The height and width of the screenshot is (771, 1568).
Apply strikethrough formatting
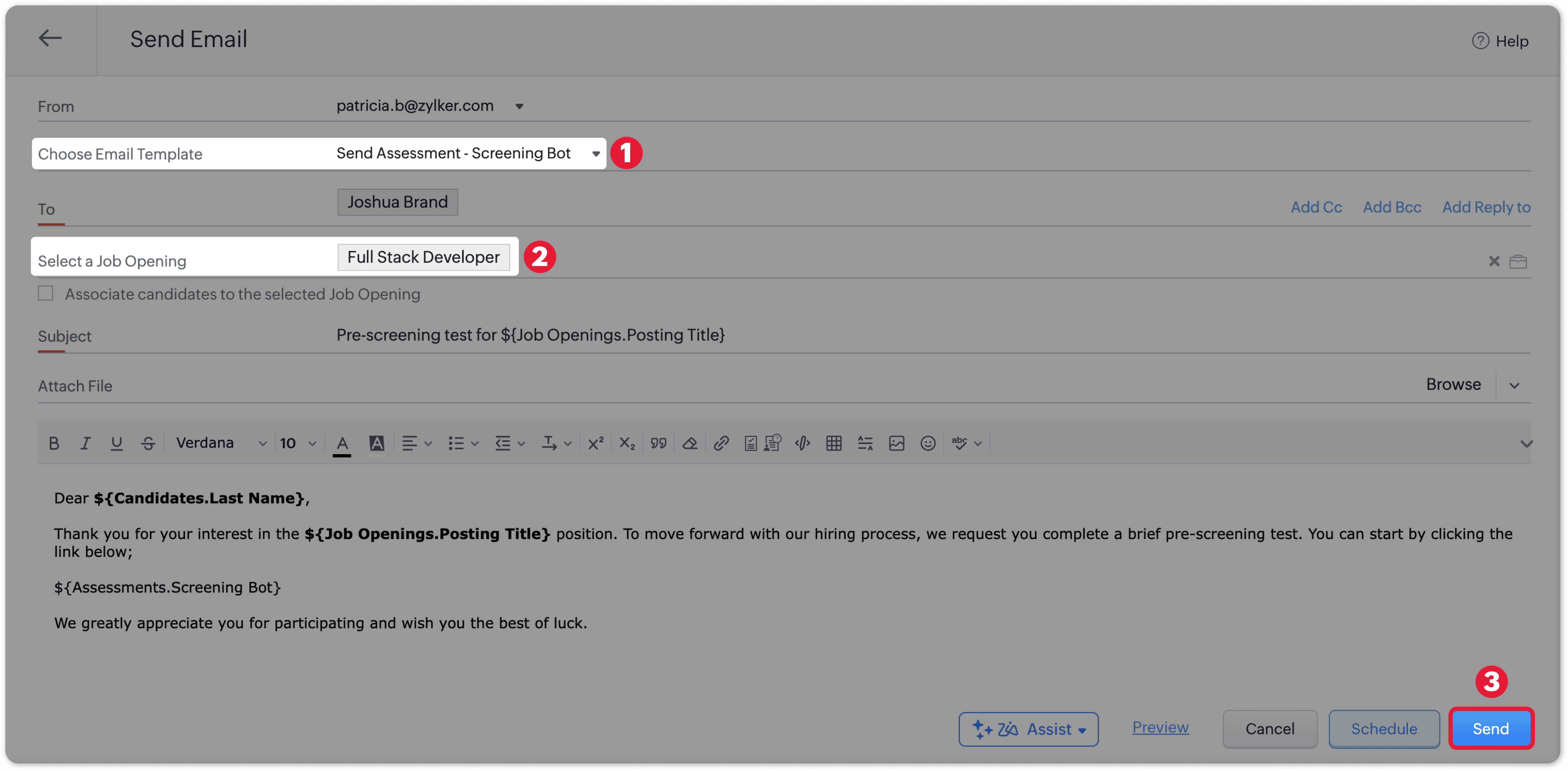click(148, 443)
